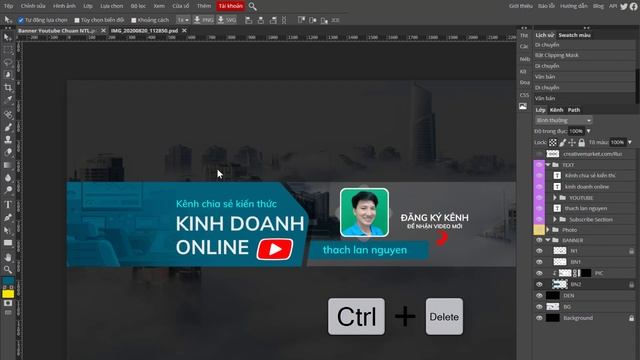Click the background yellow color swatch
The image size is (640, 360).
[8, 293]
